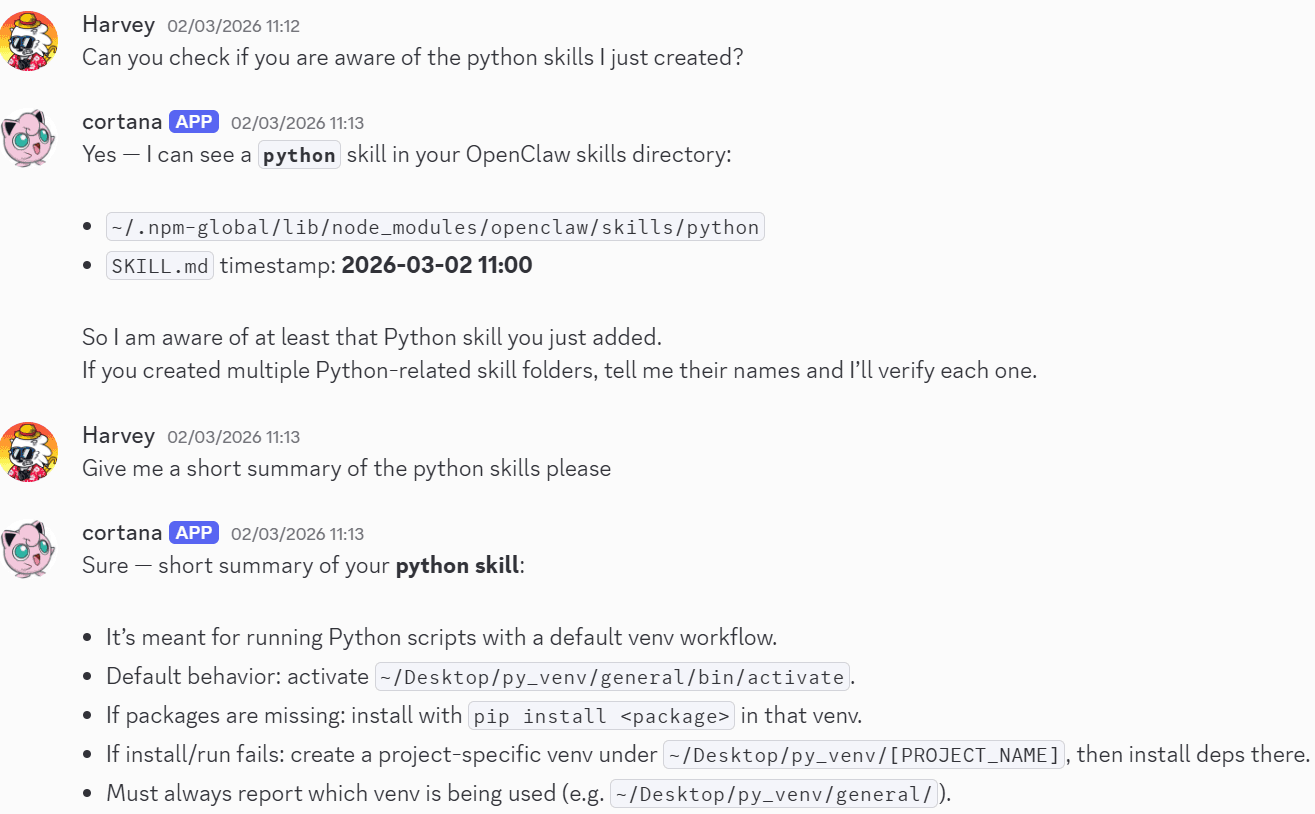Image resolution: width=1315 pixels, height=814 pixels.
Task: Click Harvey's avatar beside the summary request
Action: tap(29, 452)
